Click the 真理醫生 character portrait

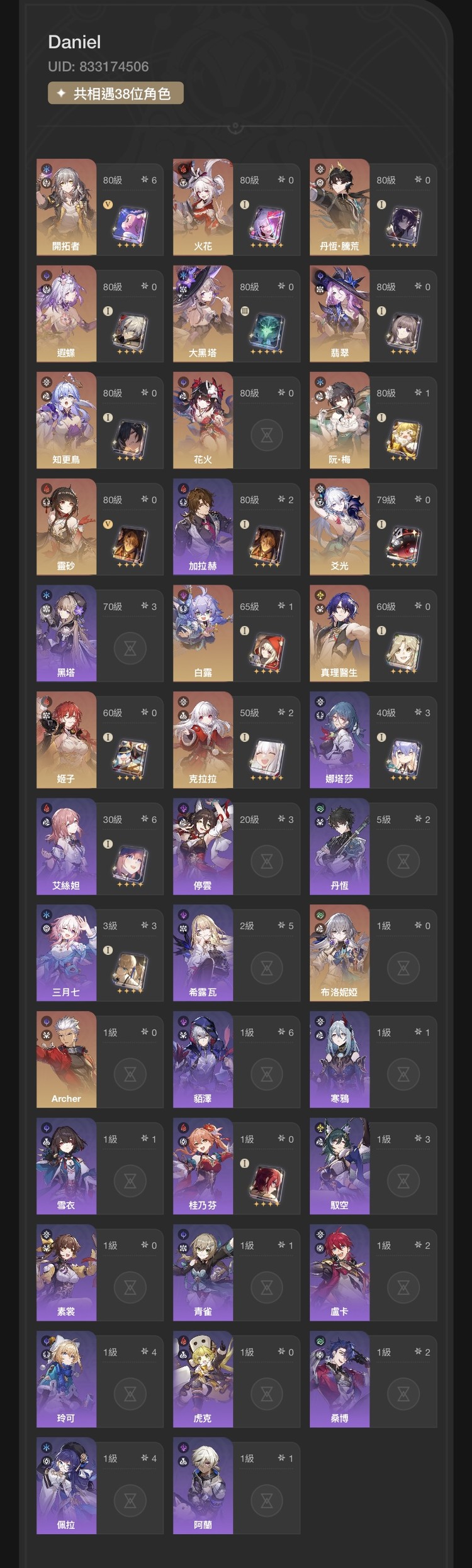click(x=339, y=633)
